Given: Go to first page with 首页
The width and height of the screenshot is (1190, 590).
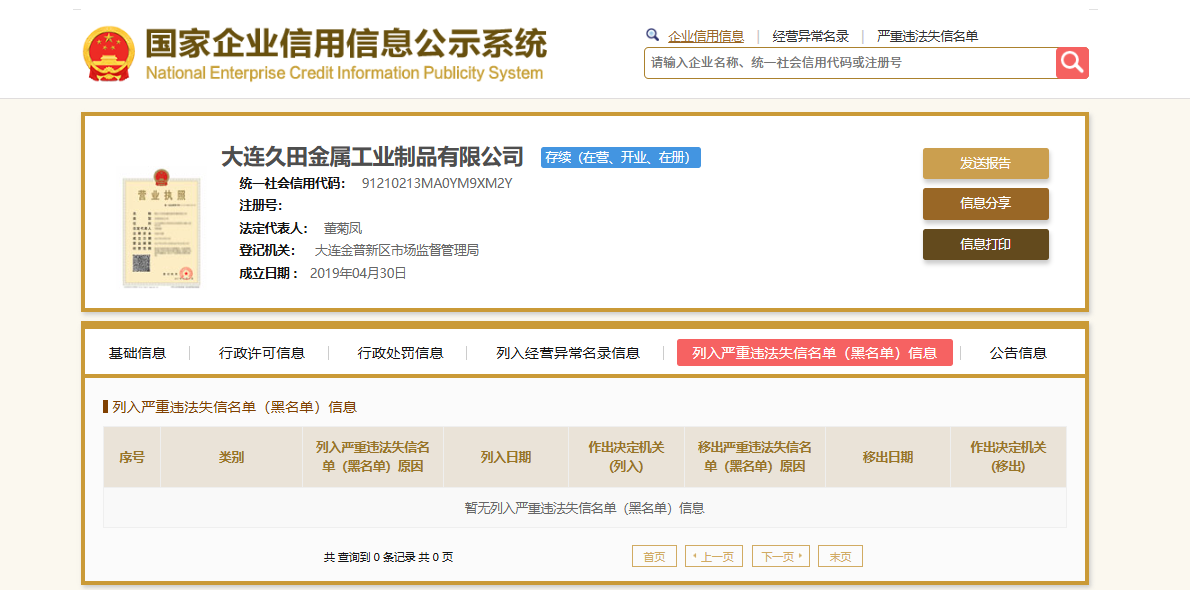Looking at the screenshot, I should click(654, 557).
